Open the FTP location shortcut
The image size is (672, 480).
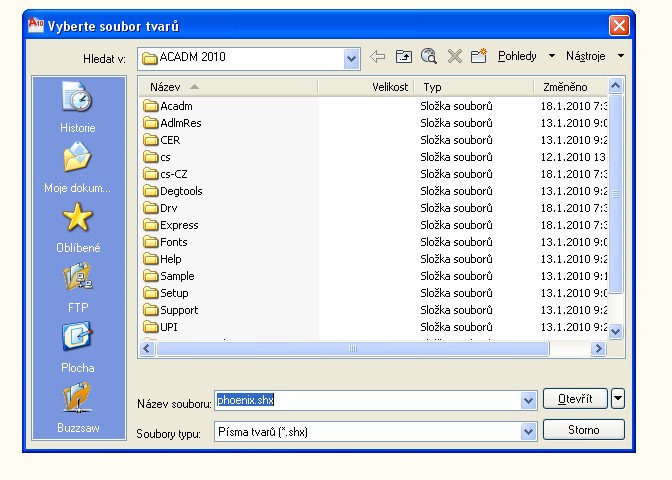[78, 287]
